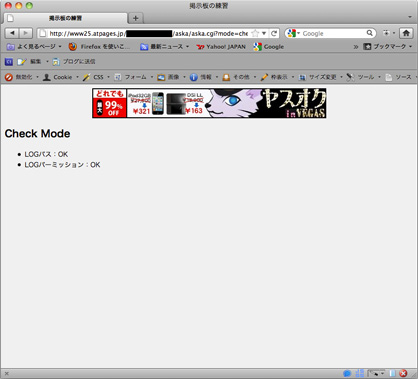This screenshot has width=418, height=379.
Task: Open the Google search engine selector
Action: click(x=294, y=33)
